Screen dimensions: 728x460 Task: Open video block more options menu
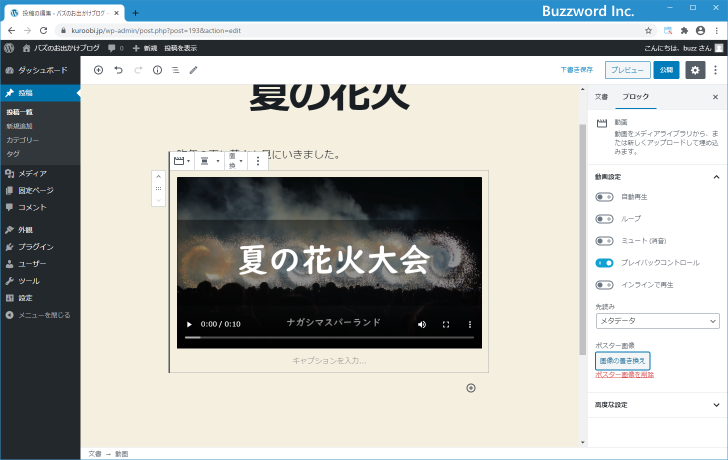(x=258, y=161)
